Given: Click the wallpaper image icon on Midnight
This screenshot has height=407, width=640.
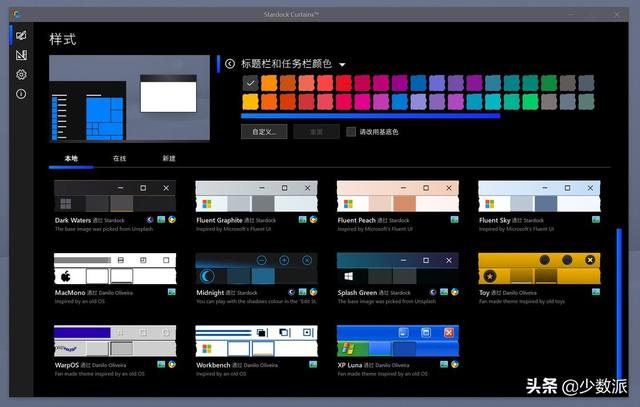Looking at the screenshot, I should [302, 292].
